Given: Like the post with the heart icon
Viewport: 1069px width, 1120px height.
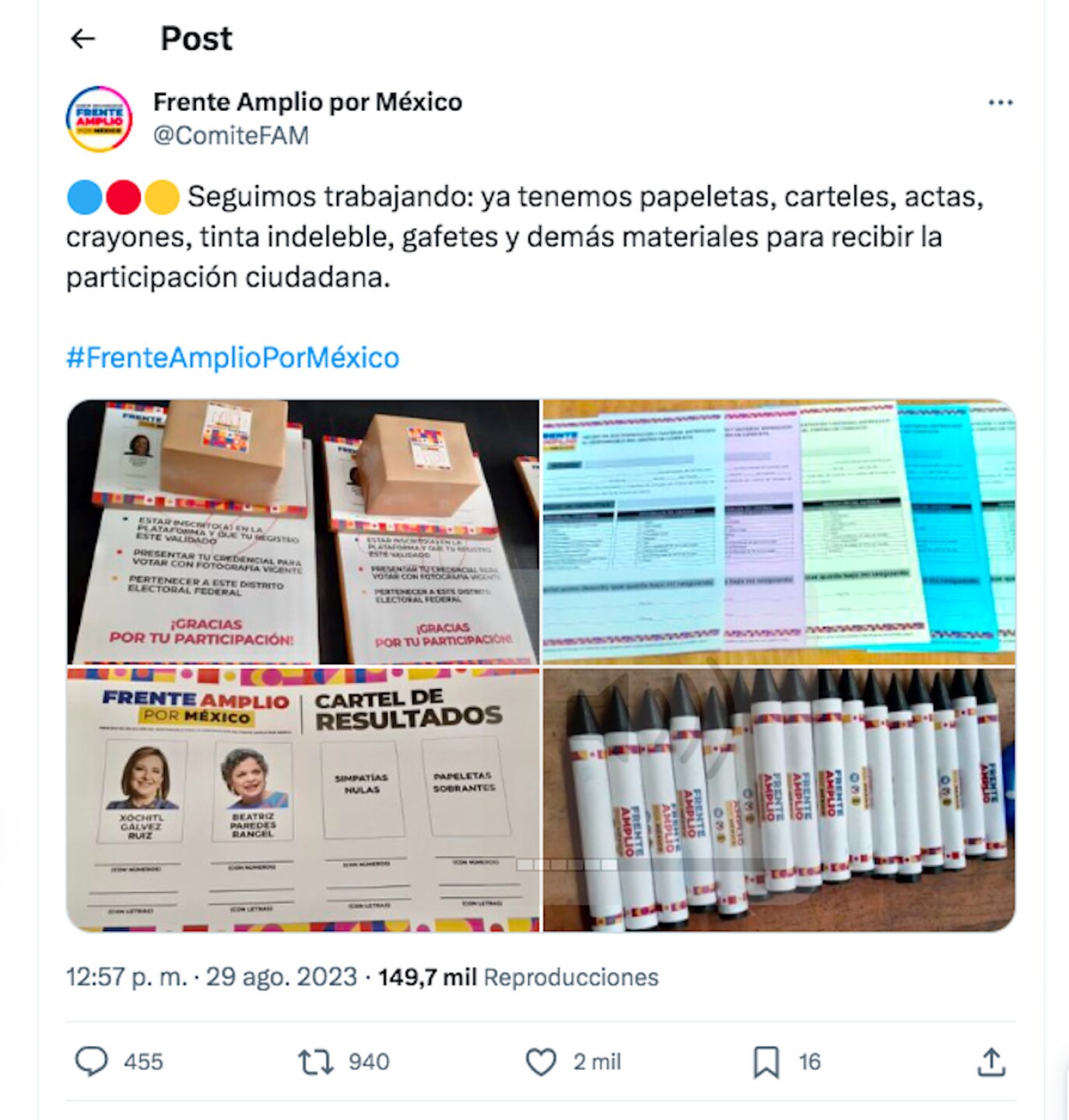Looking at the screenshot, I should [x=541, y=1062].
